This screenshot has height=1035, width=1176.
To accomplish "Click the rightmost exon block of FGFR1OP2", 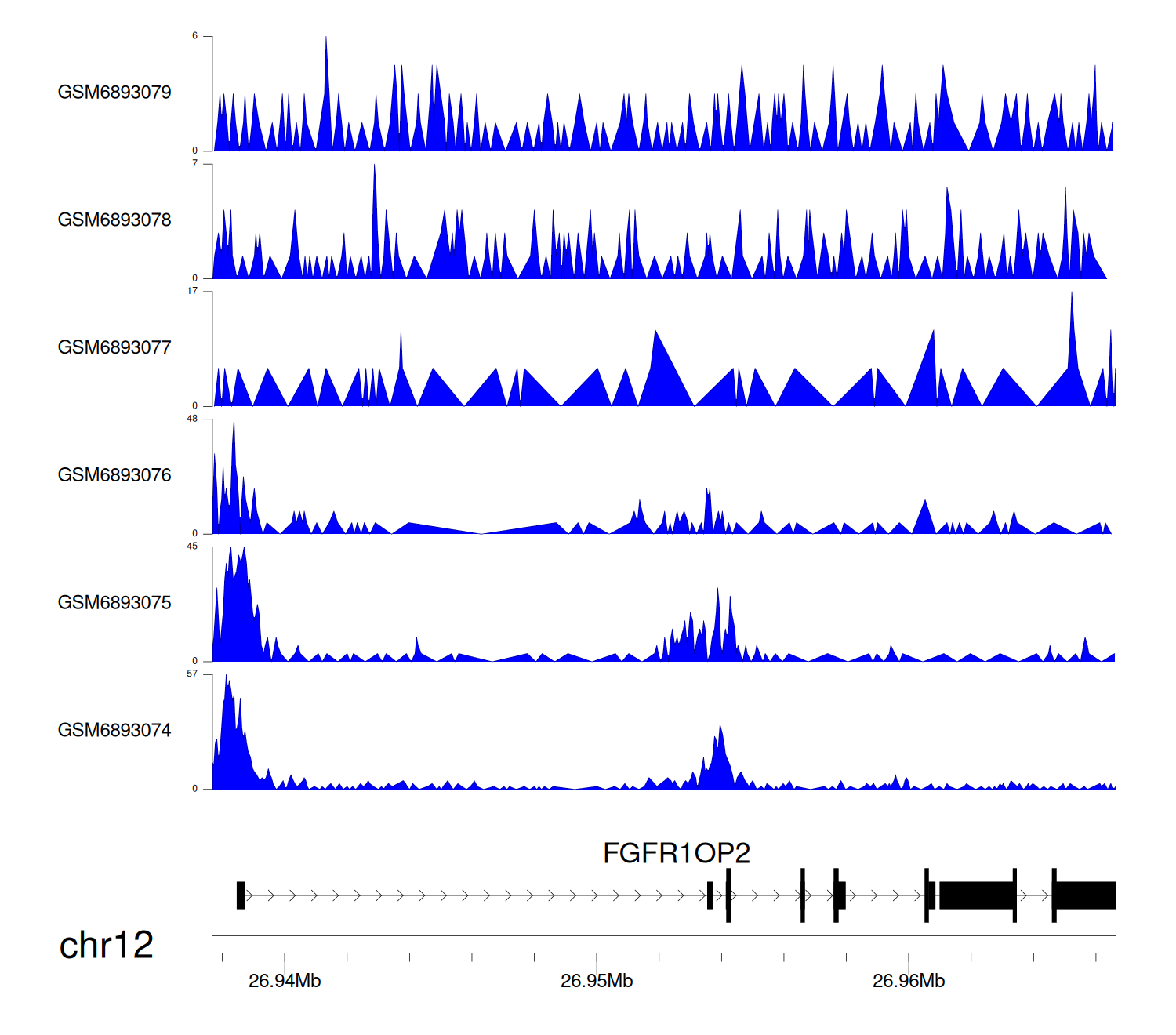I will click(x=1085, y=895).
